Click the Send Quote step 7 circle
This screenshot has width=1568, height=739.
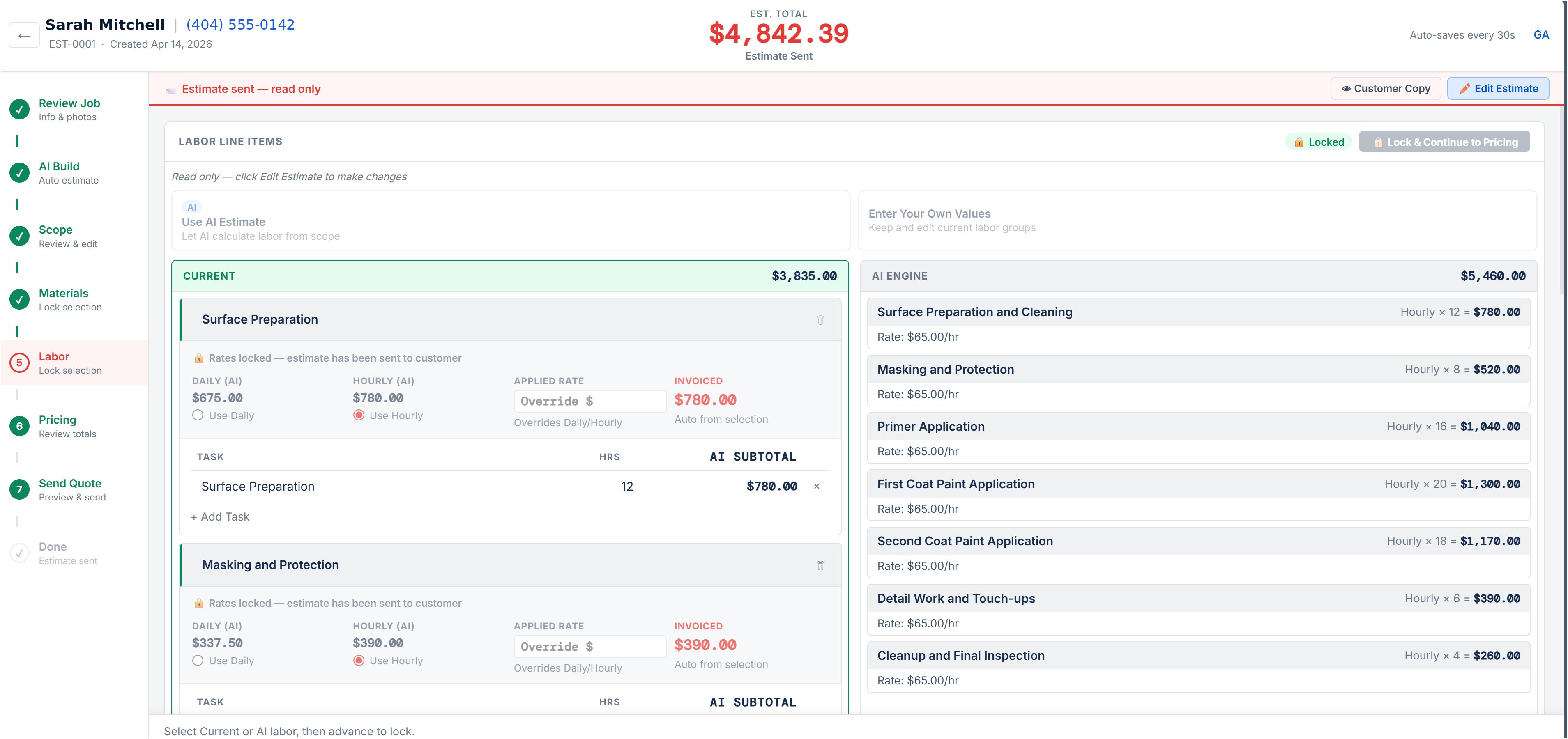pos(19,489)
